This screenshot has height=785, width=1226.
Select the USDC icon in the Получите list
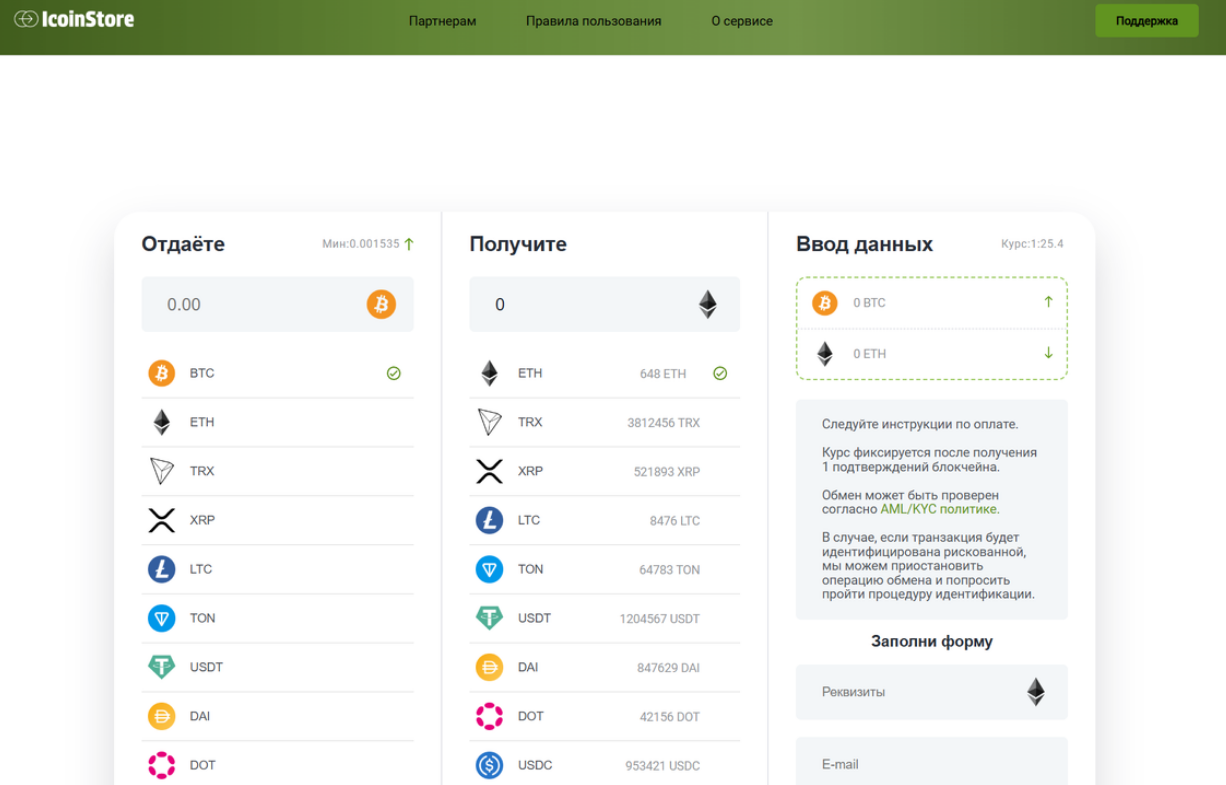click(489, 765)
